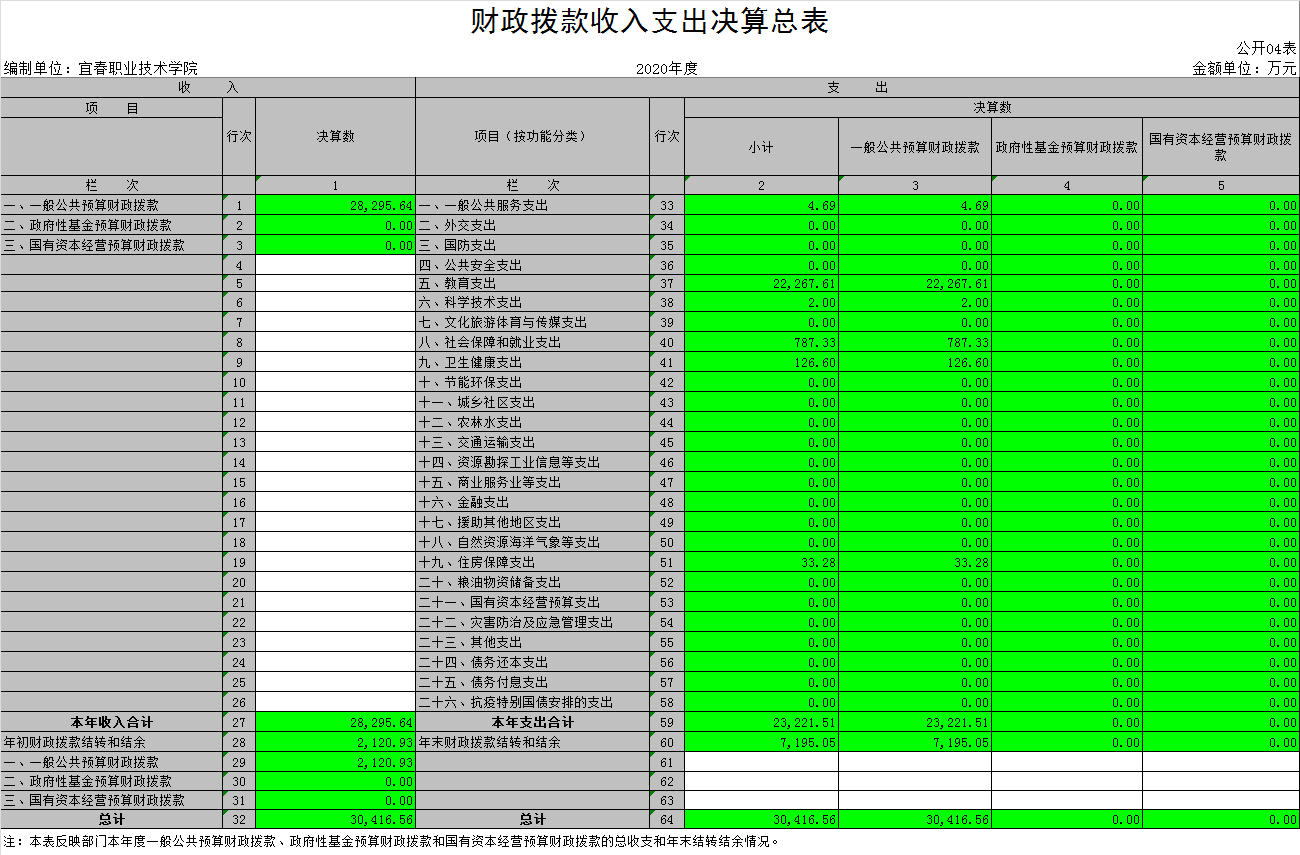Screen dimensions: 1300x855
Task: Click the 小计 column header
Action: click(761, 147)
